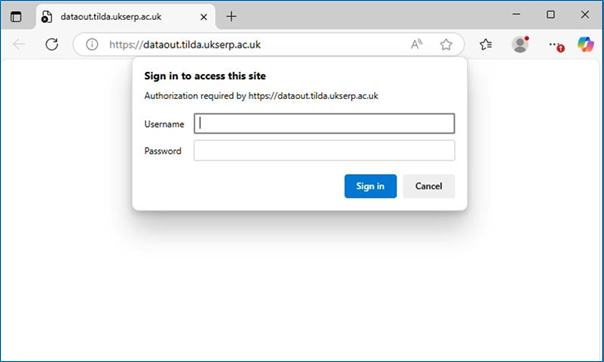Cancel the sign-in dialog
The width and height of the screenshot is (604, 362).
[x=429, y=186]
